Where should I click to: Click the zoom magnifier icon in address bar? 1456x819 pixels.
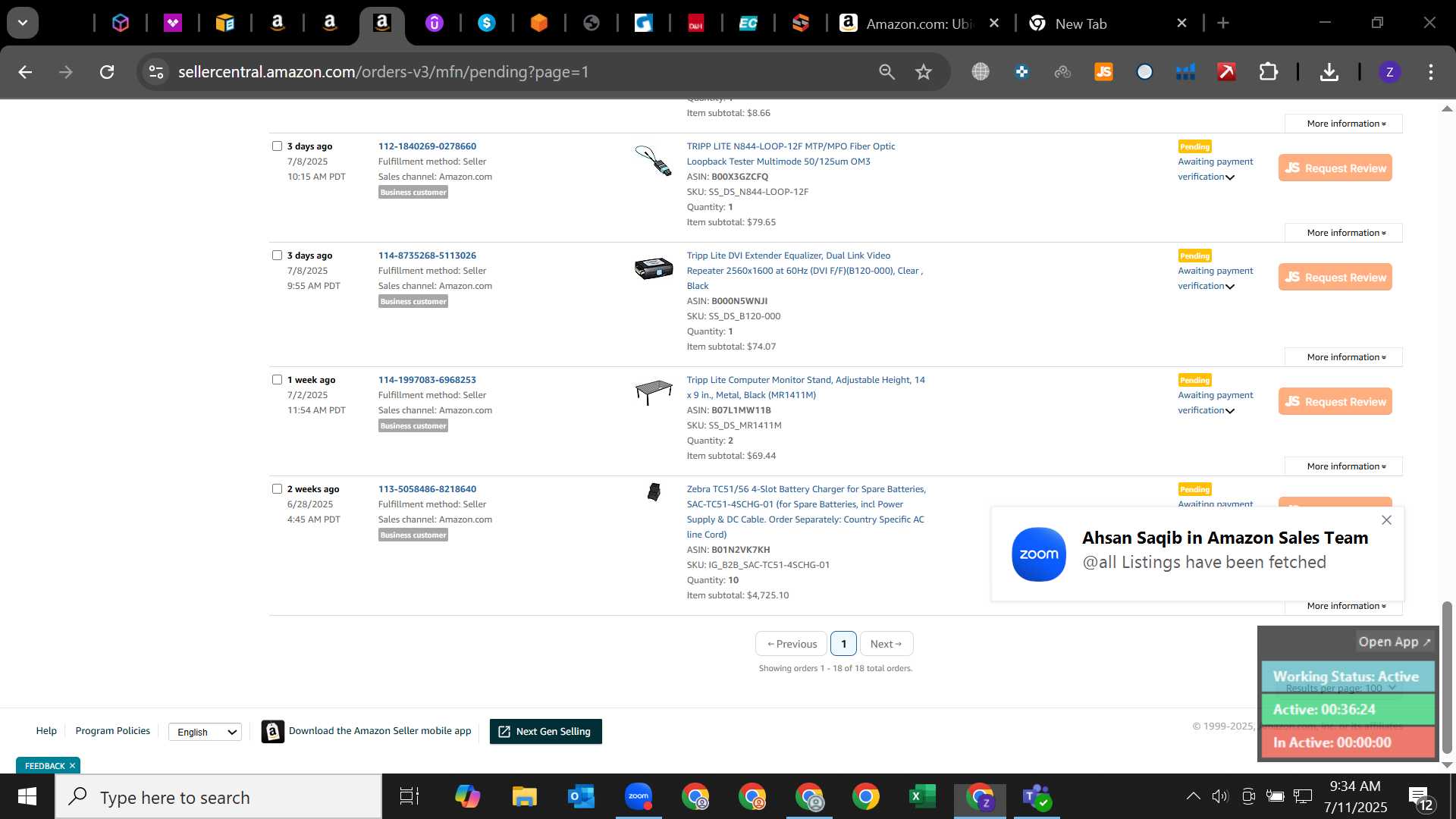pyautogui.click(x=886, y=72)
